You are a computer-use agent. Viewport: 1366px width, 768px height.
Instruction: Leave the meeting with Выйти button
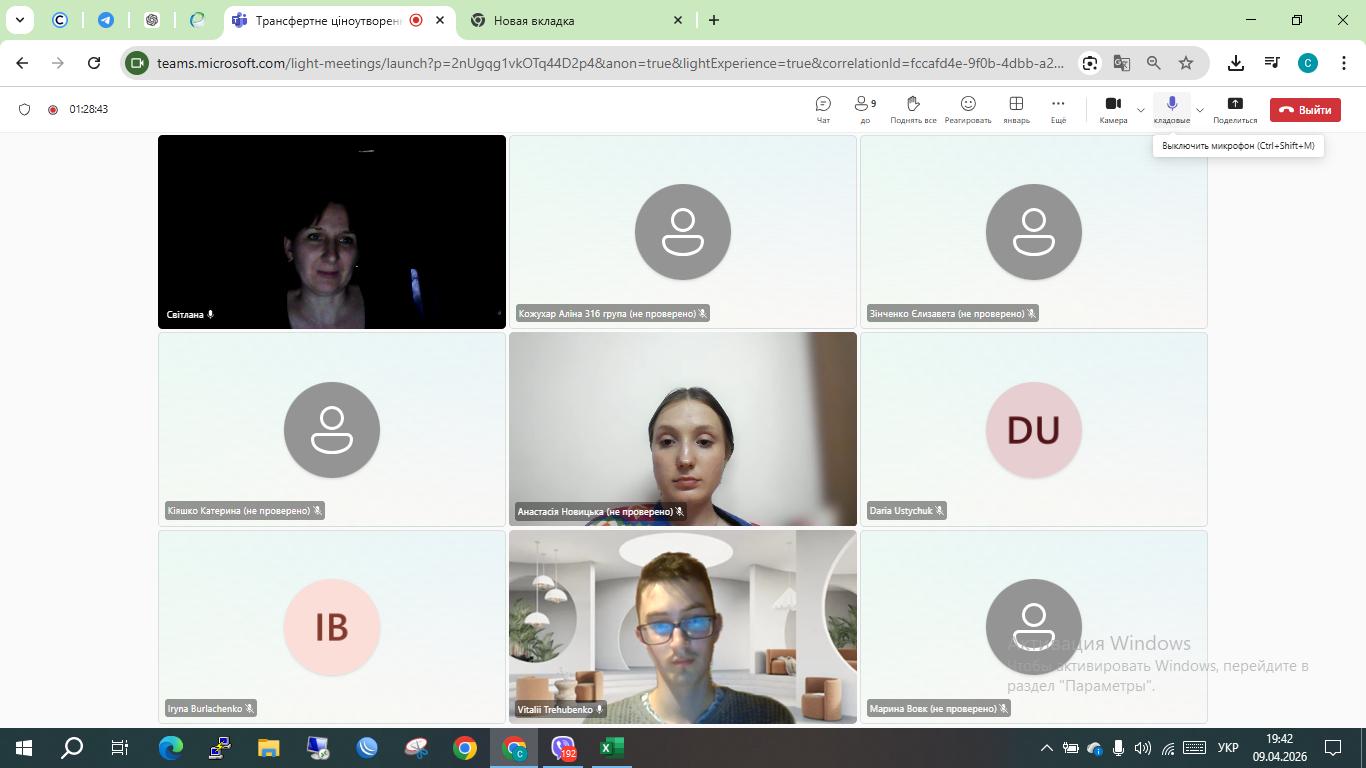point(1305,110)
